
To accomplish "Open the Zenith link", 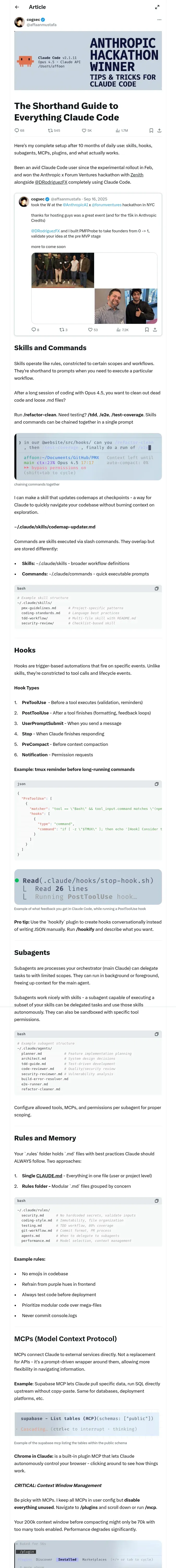I will [x=137, y=174].
